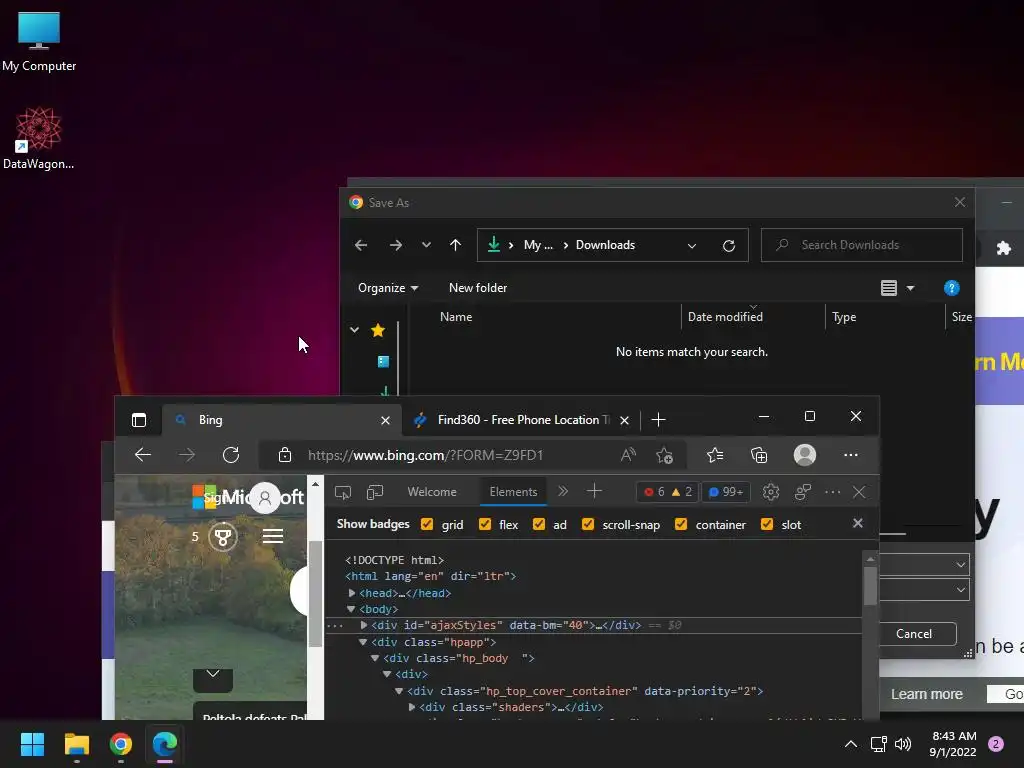Sort by Name column

click(456, 317)
